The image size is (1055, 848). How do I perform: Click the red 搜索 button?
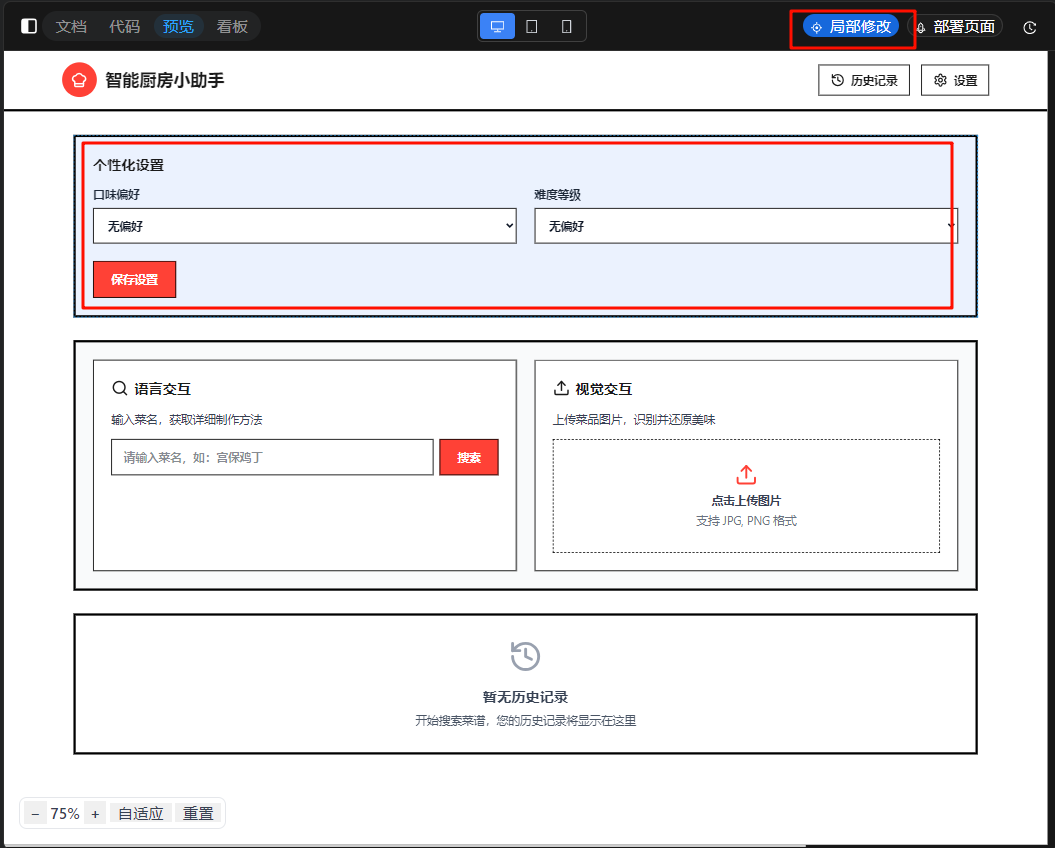[469, 457]
